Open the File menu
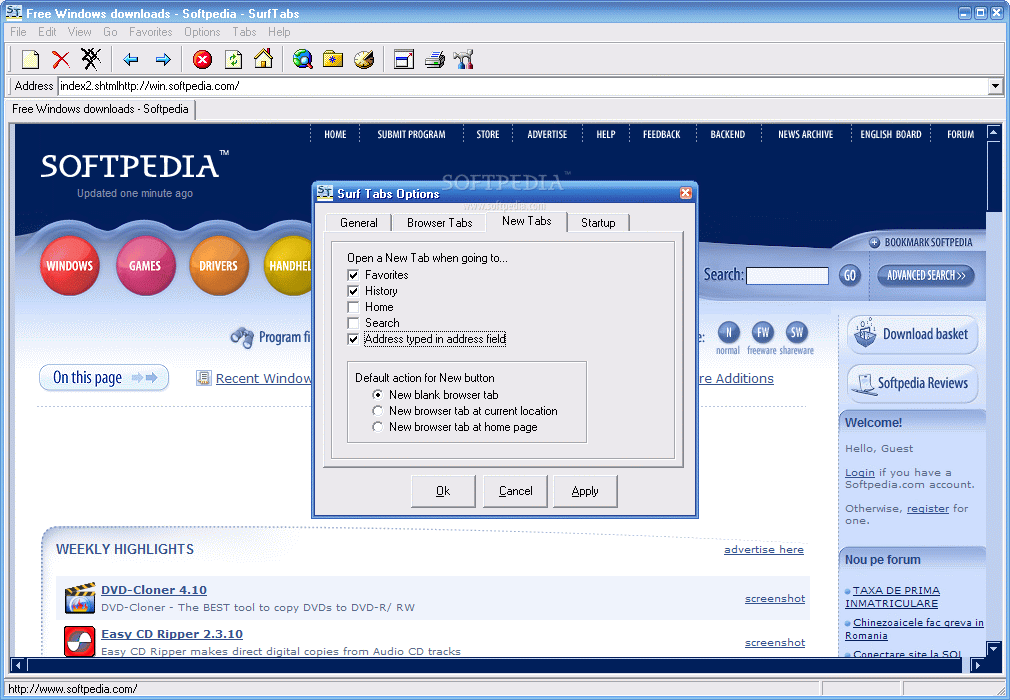Image resolution: width=1010 pixels, height=700 pixels. 18,32
